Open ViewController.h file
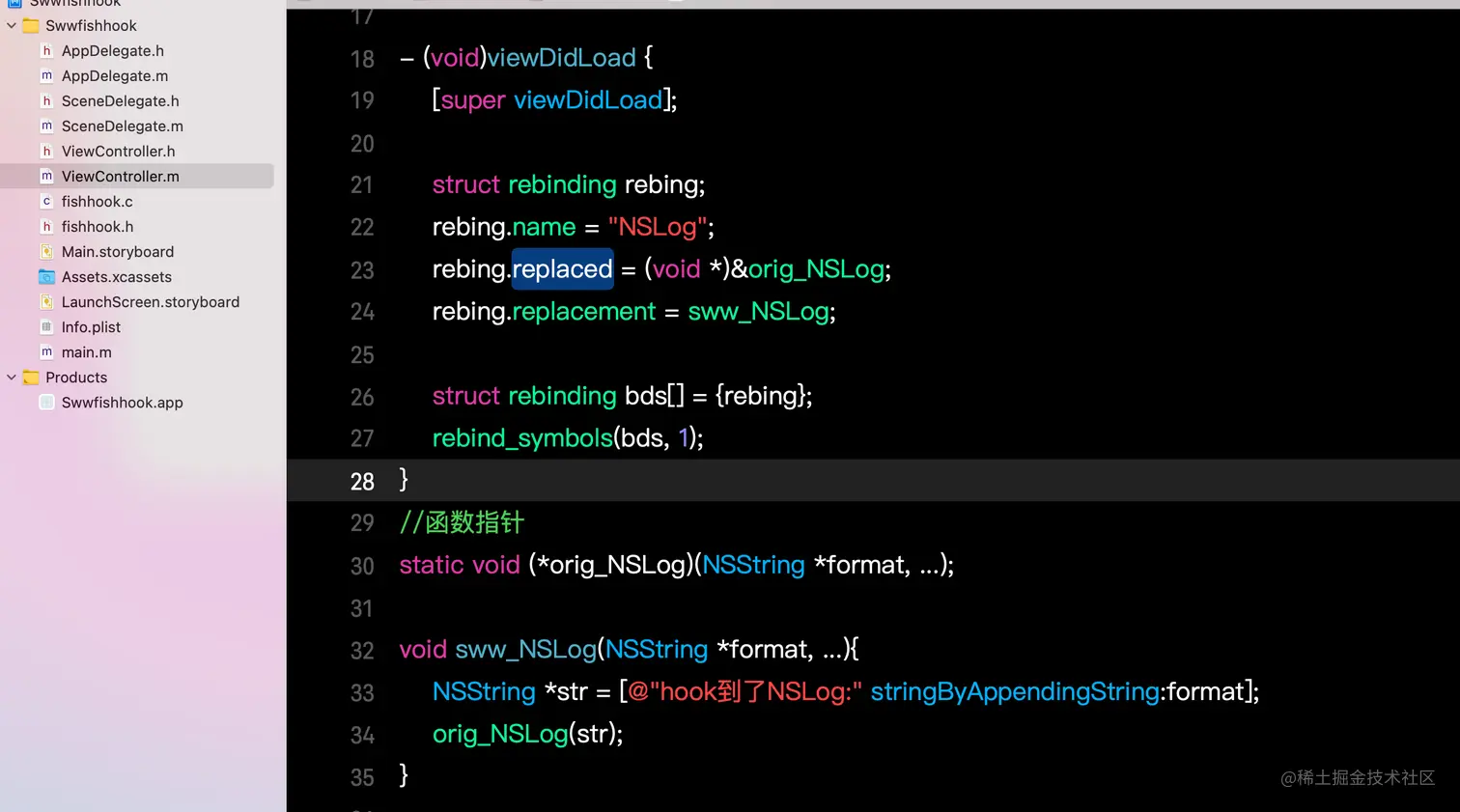The width and height of the screenshot is (1460, 812). [119, 151]
